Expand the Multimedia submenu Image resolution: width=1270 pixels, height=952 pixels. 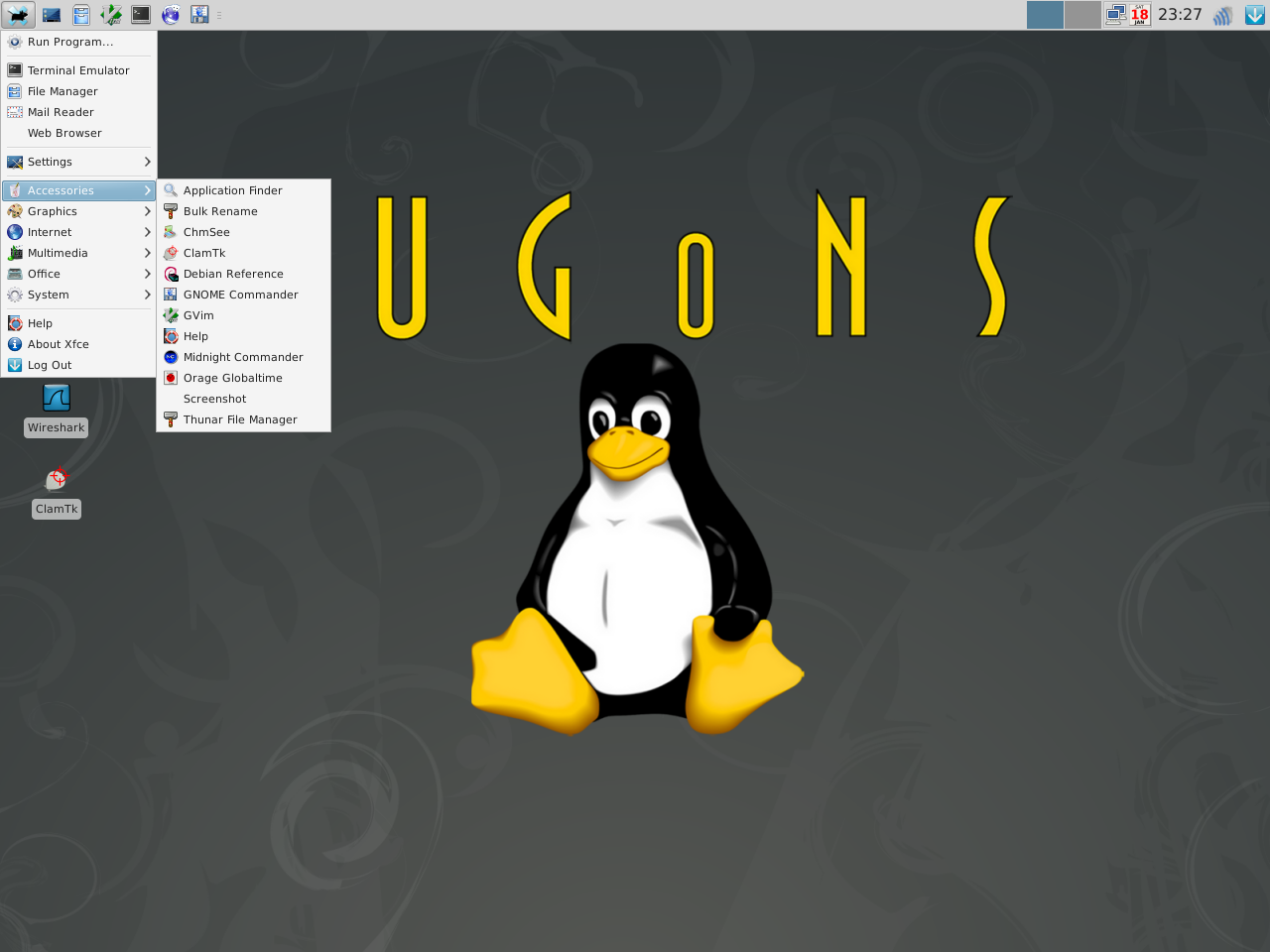(x=78, y=253)
